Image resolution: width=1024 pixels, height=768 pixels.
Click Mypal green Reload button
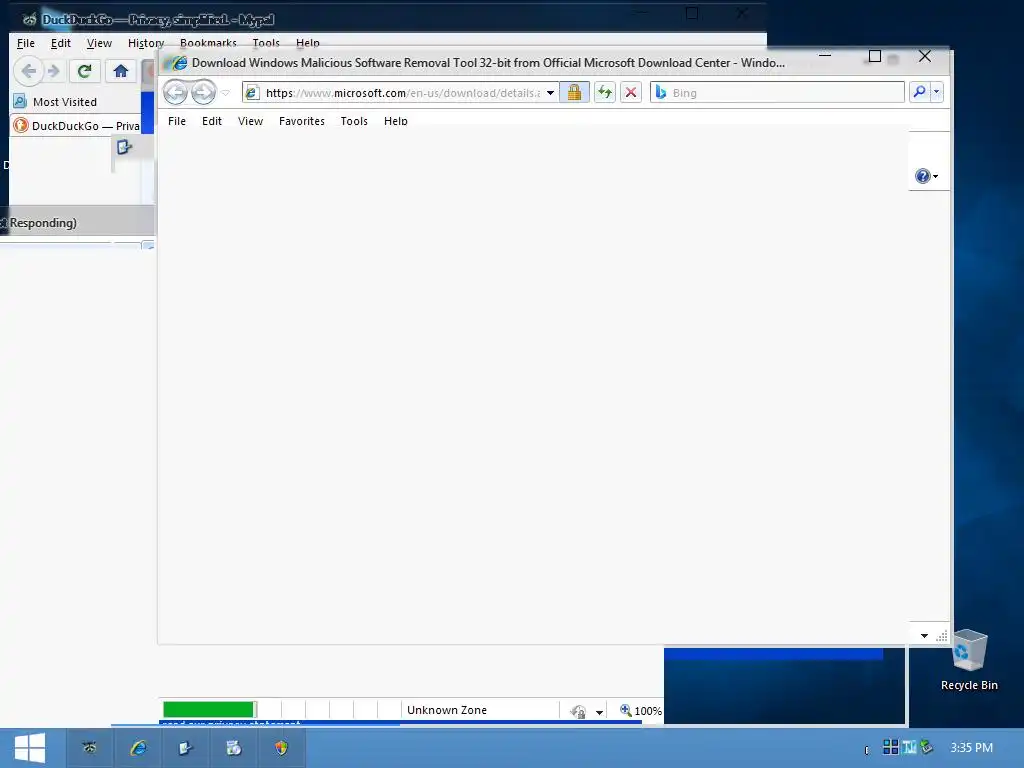click(x=84, y=71)
